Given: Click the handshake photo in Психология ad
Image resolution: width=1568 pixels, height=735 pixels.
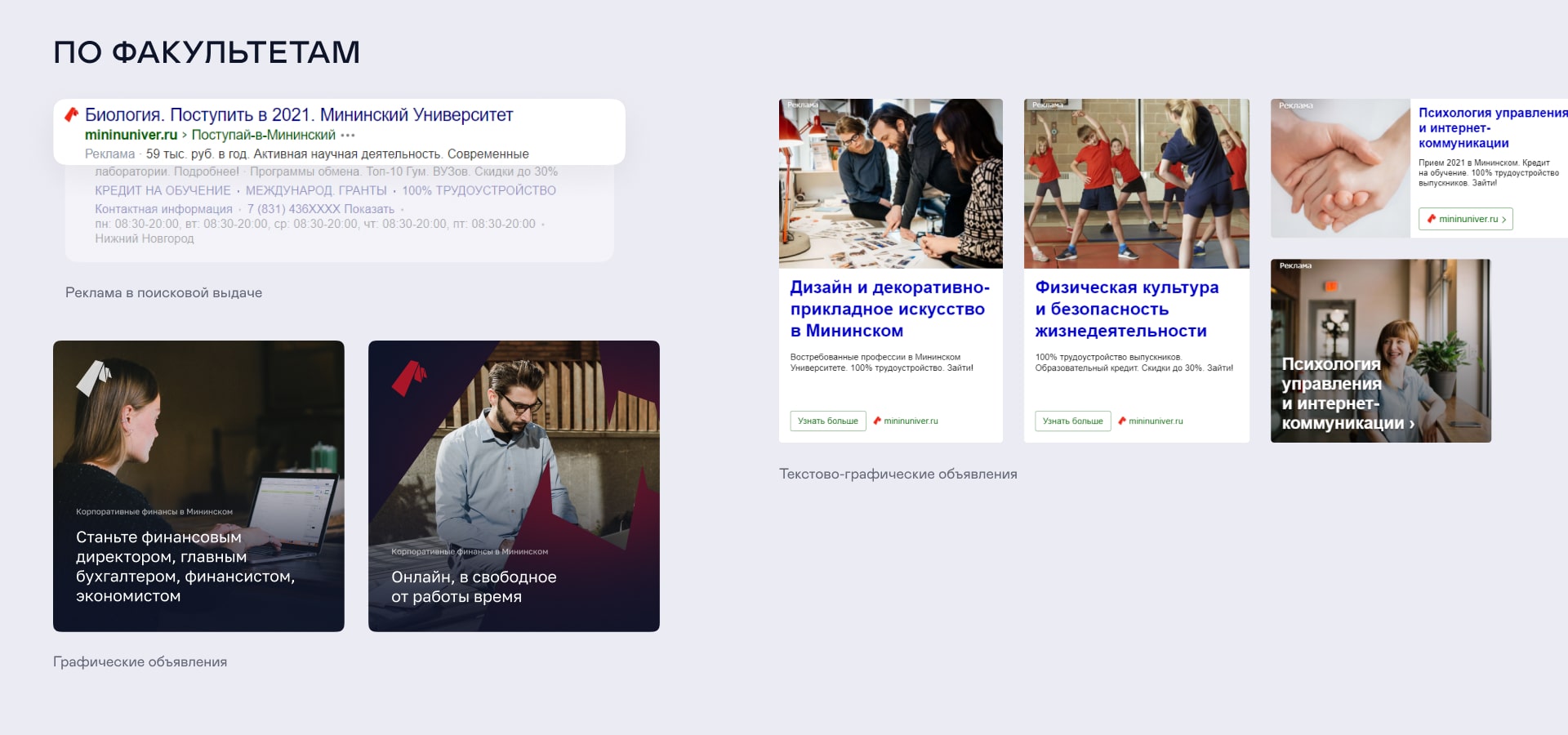Looking at the screenshot, I should [x=1340, y=168].
